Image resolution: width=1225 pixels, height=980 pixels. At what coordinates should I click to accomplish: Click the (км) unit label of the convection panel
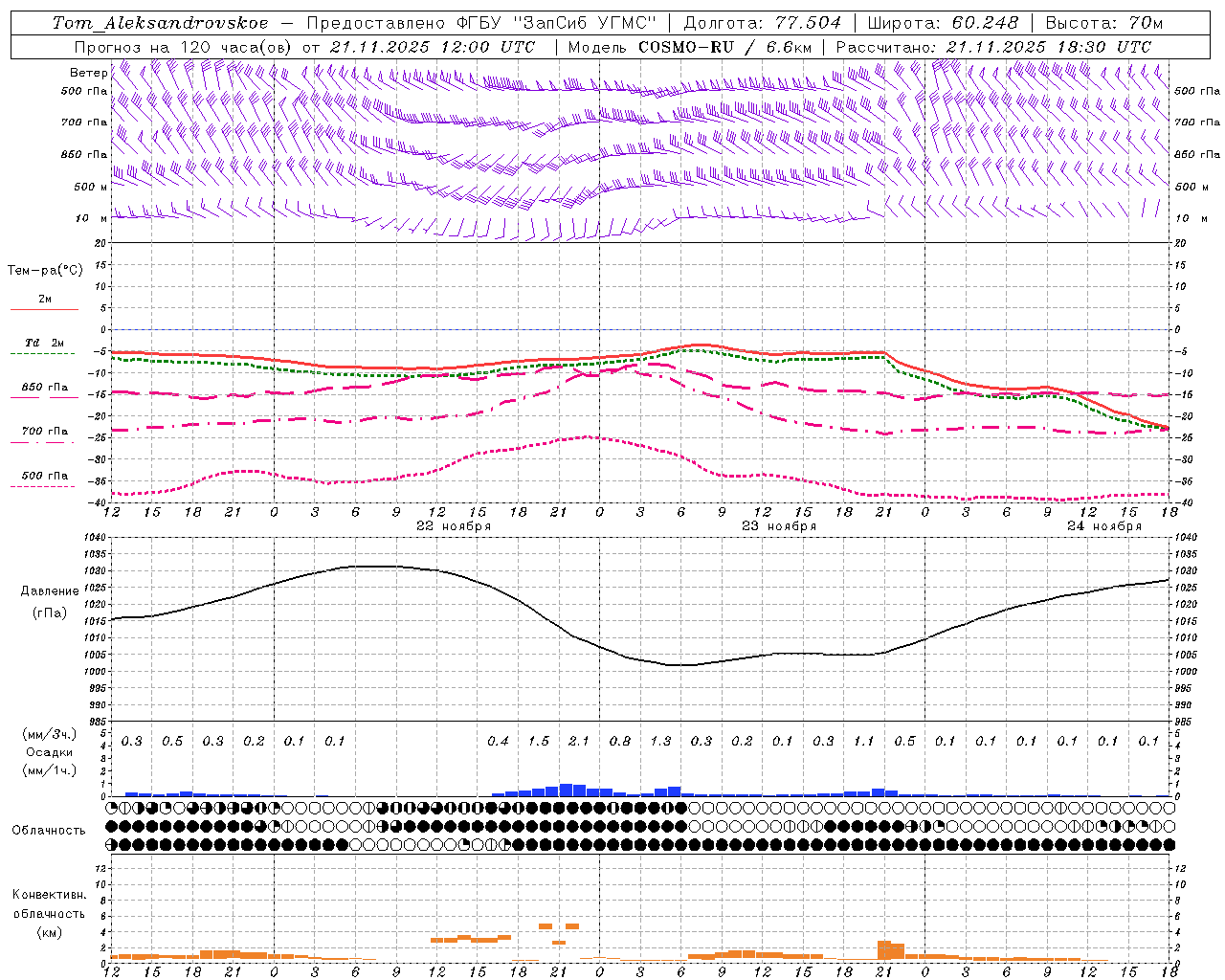(49, 932)
